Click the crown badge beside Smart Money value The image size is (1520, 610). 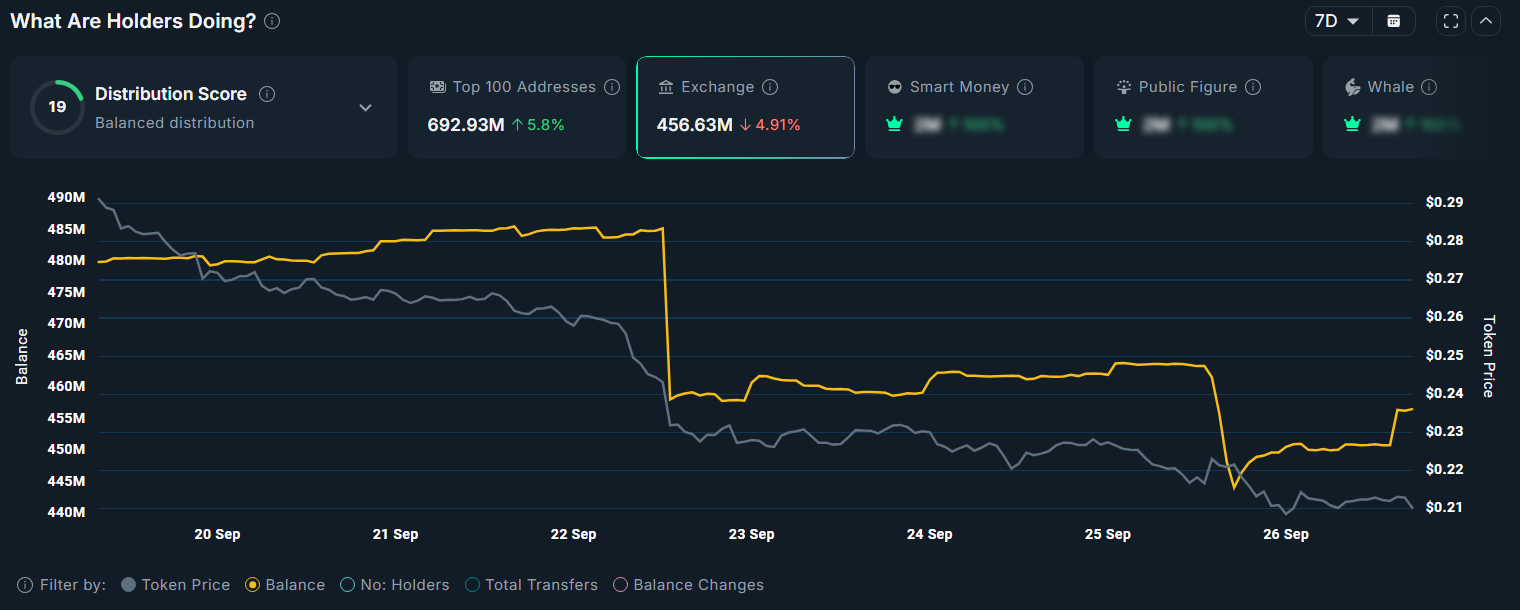894,124
